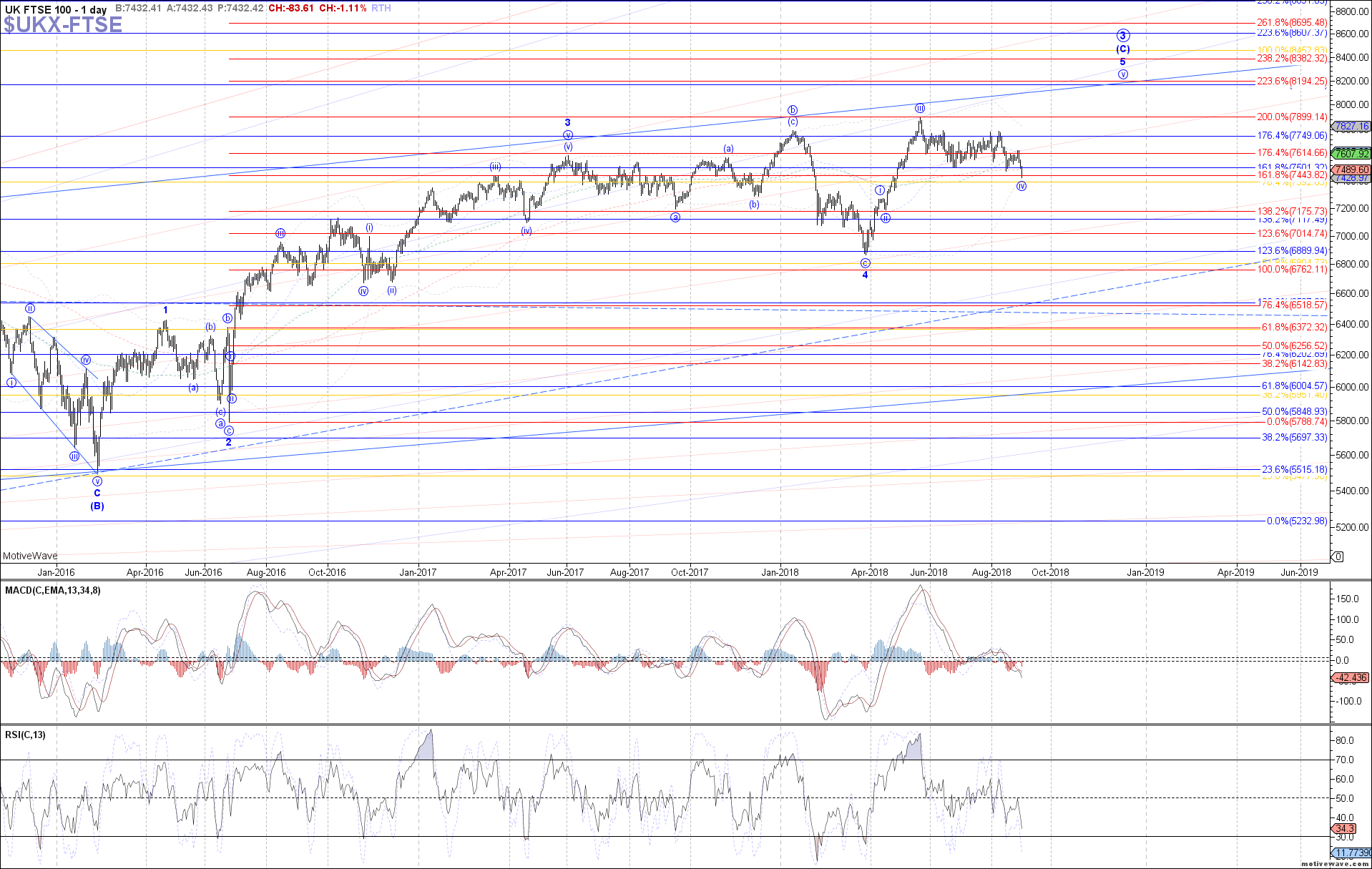
Task: Select the 100.0%(6762.11) Fibonacci label
Action: click(x=1292, y=270)
